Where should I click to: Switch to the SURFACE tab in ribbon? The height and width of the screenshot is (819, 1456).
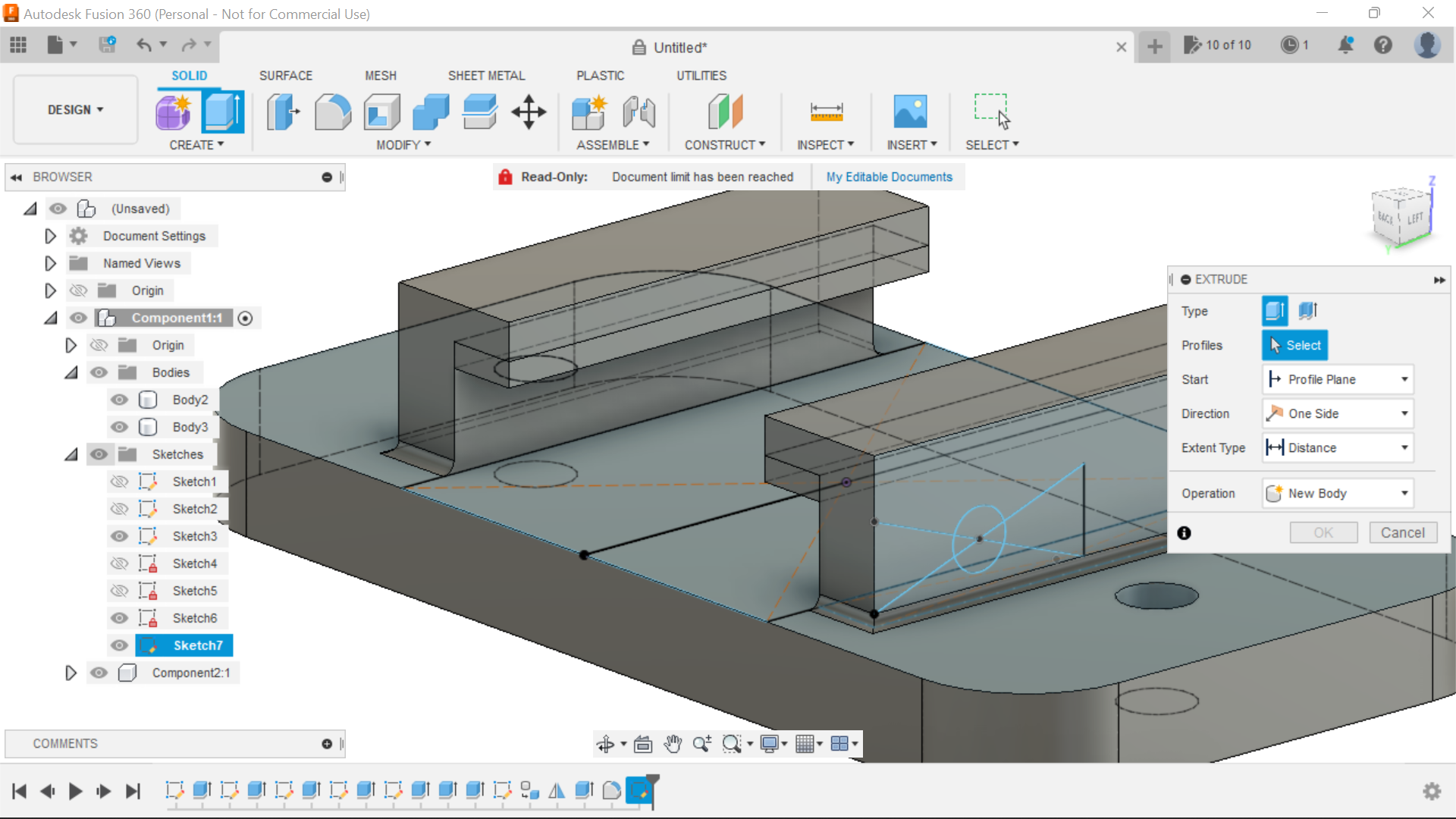(x=286, y=75)
